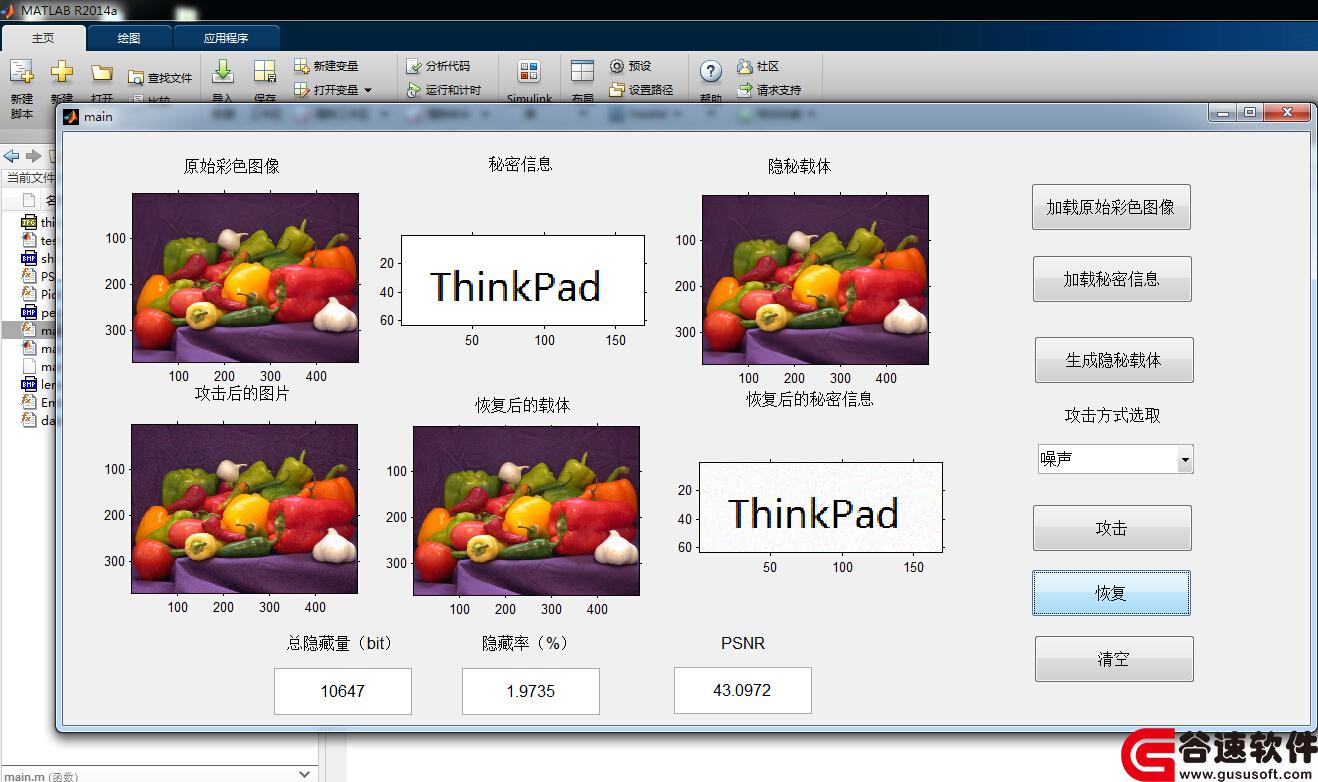This screenshot has height=782, width=1318.
Task: Click Load Original Color Image (加载原始彩色图像) button
Action: [x=1111, y=207]
